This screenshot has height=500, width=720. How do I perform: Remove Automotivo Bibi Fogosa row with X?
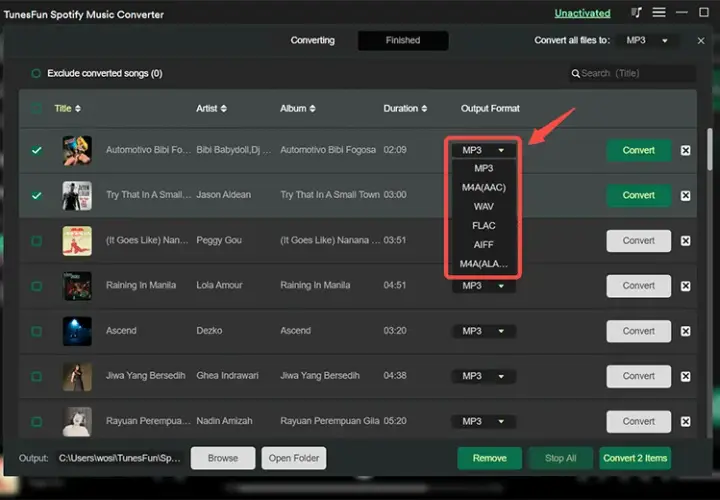point(685,150)
